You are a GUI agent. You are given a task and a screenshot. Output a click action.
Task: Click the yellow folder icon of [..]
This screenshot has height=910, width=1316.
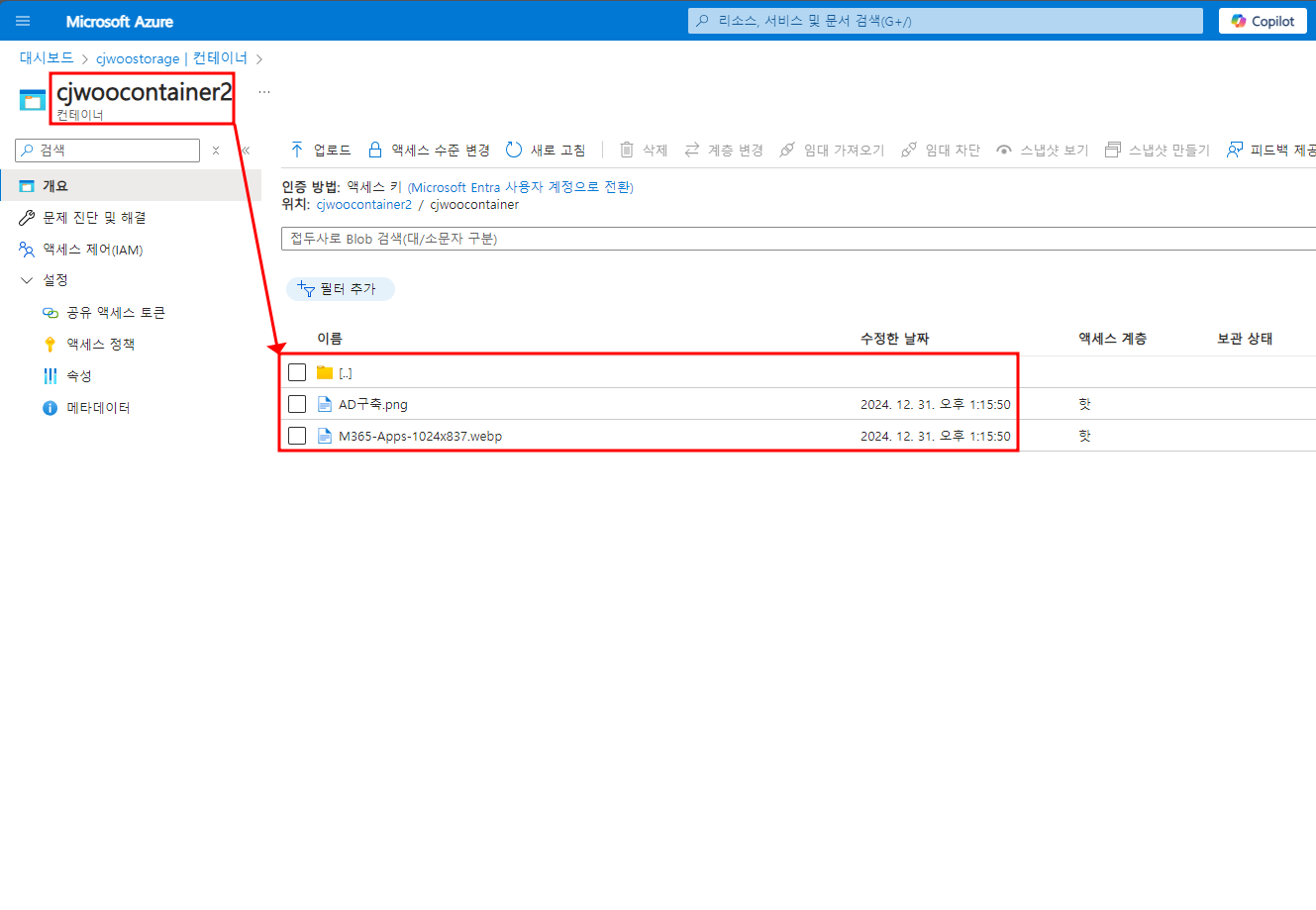coord(325,372)
